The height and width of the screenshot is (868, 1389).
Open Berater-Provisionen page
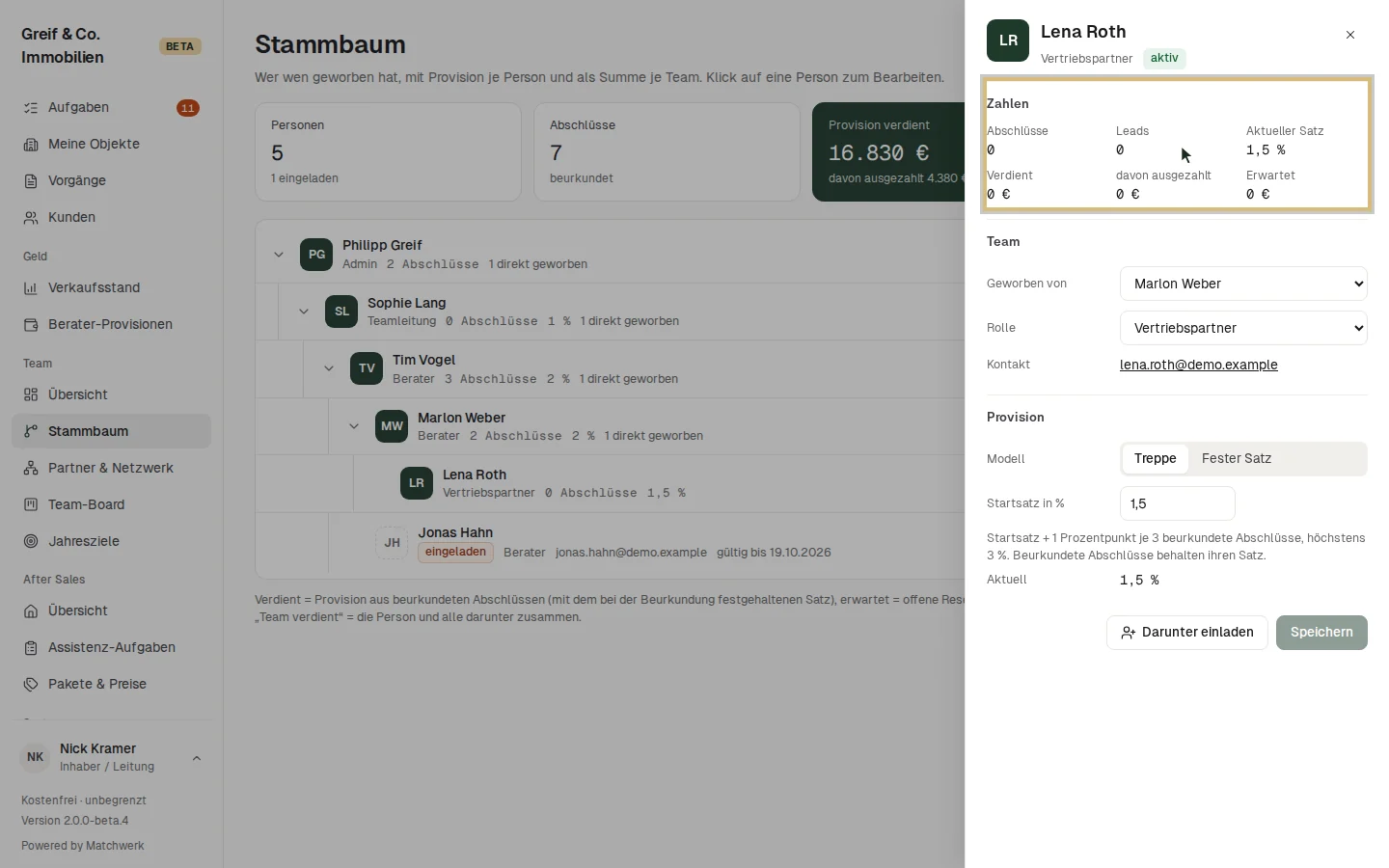click(111, 325)
